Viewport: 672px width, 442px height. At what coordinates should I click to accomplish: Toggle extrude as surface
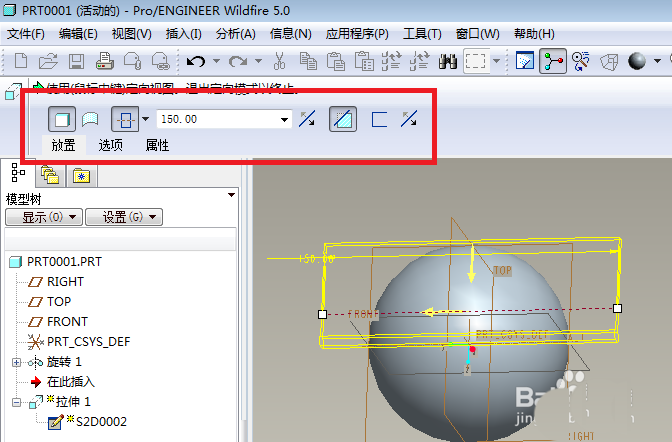[x=90, y=119]
